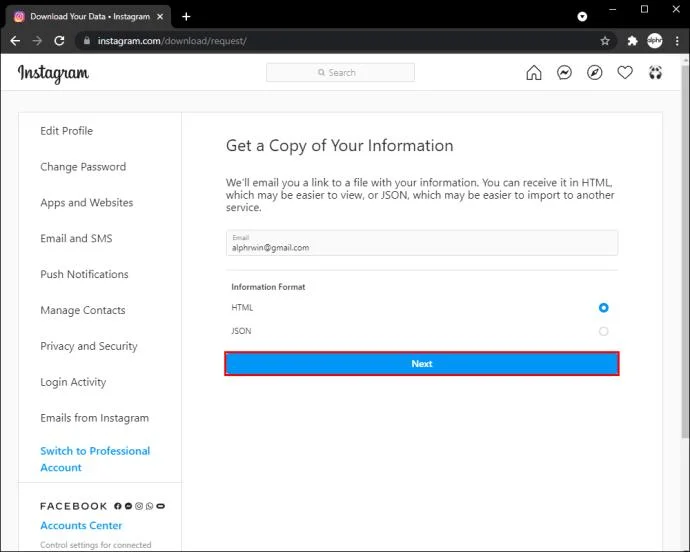The width and height of the screenshot is (690, 552).
Task: Click the Get a Copy of Your Information heading
Action: [339, 146]
